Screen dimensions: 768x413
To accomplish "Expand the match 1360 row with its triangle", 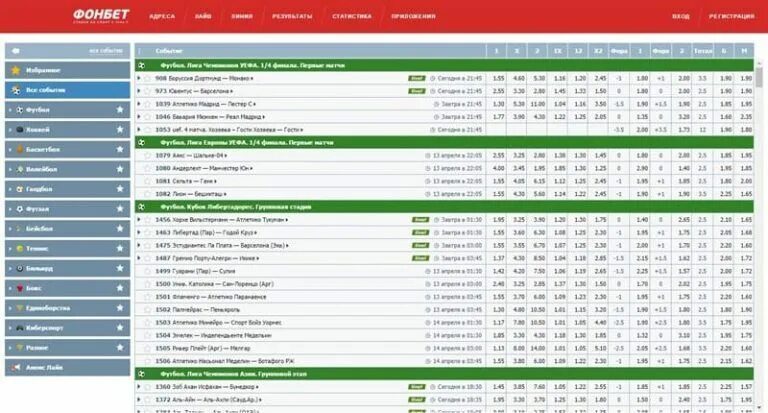I will (x=139, y=387).
